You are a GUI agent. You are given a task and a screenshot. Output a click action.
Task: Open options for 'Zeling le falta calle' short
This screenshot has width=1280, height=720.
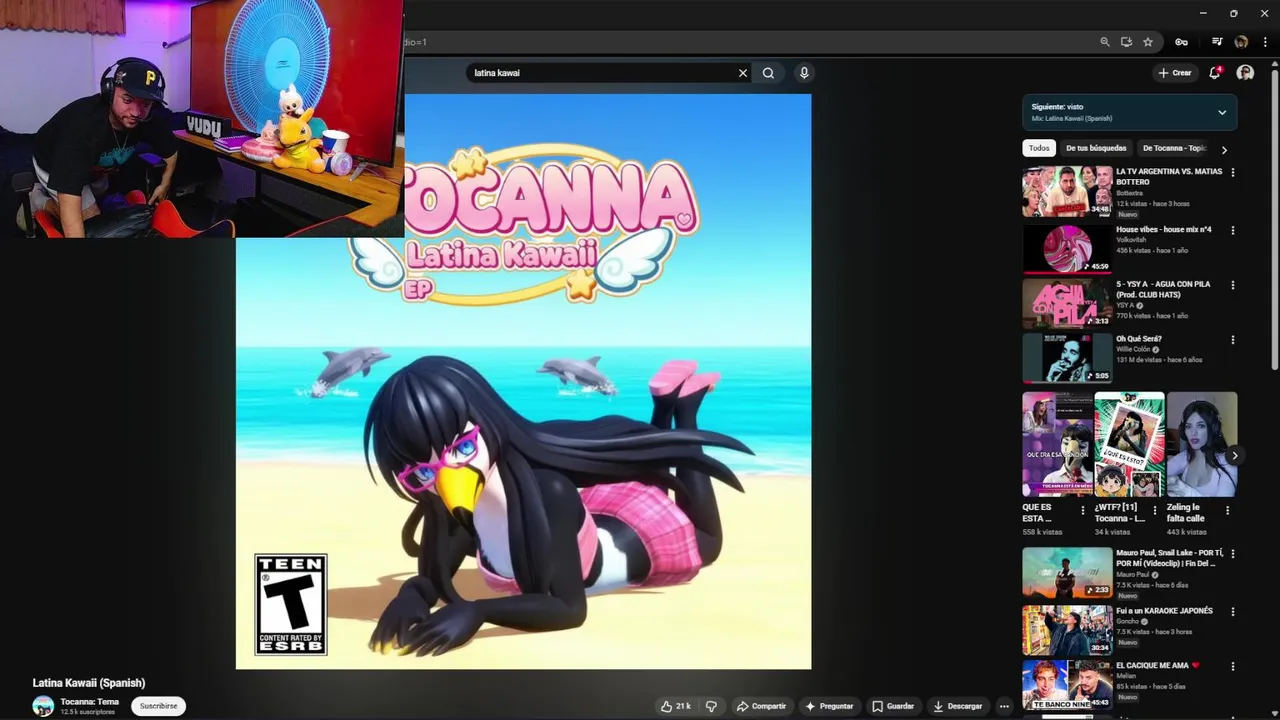pos(1227,510)
